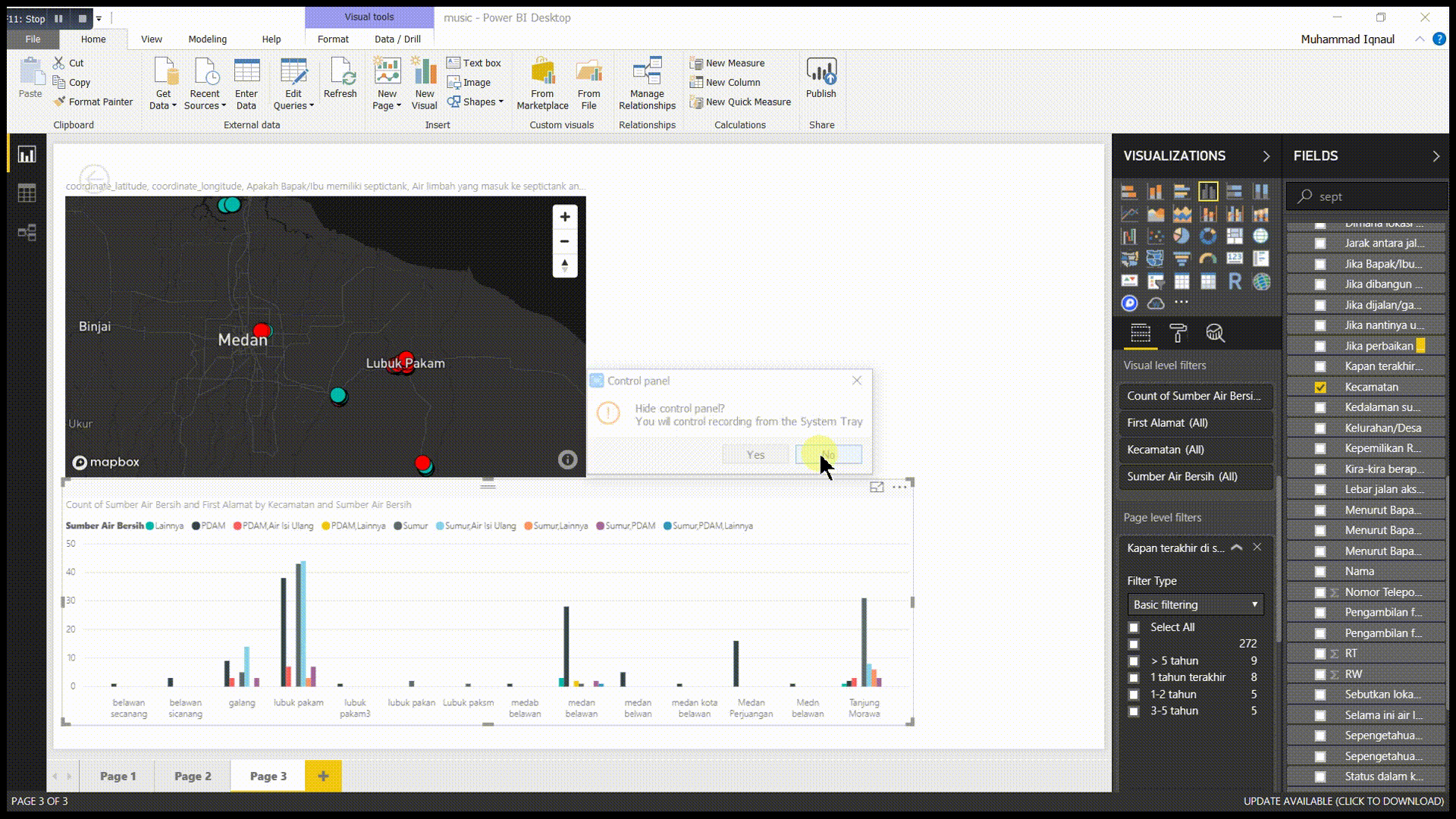This screenshot has height=819, width=1456.
Task: Enable the Select All filter option
Action: pyautogui.click(x=1134, y=627)
